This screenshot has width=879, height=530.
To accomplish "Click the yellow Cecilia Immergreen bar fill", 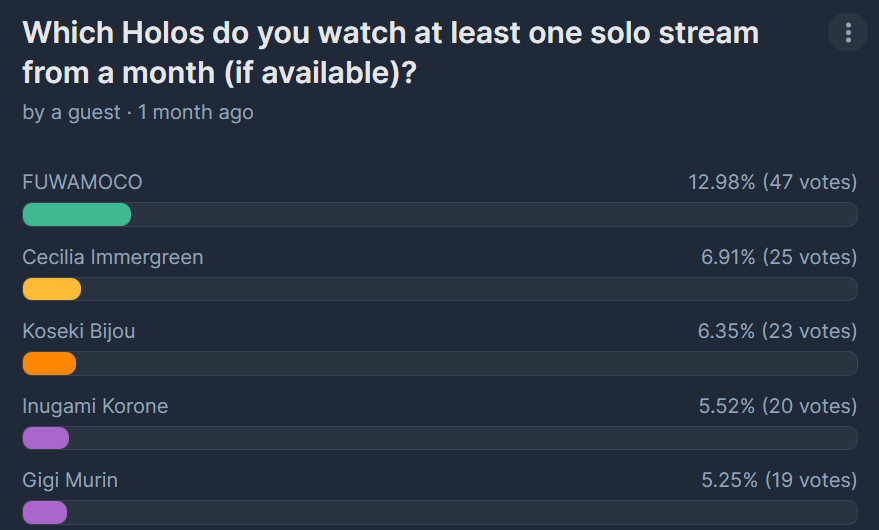I will tap(52, 289).
